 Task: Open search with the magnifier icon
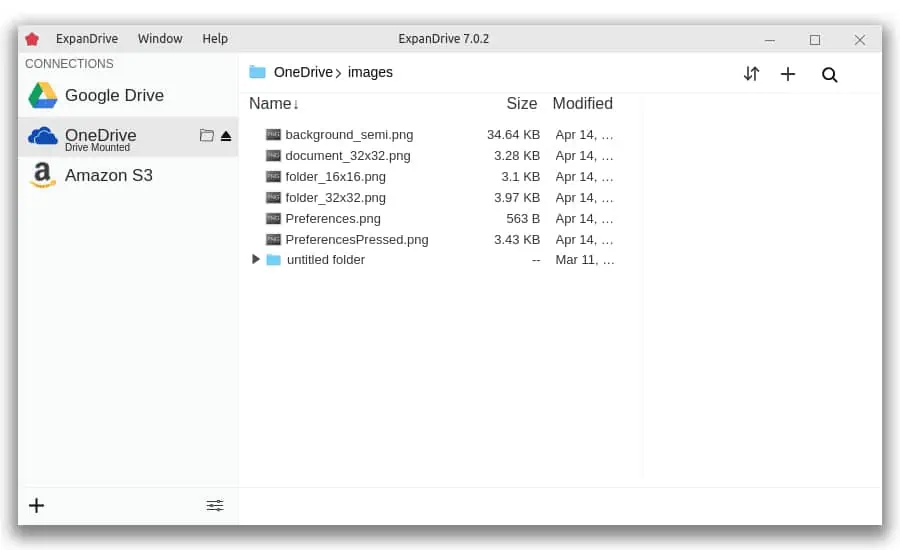[x=829, y=75]
